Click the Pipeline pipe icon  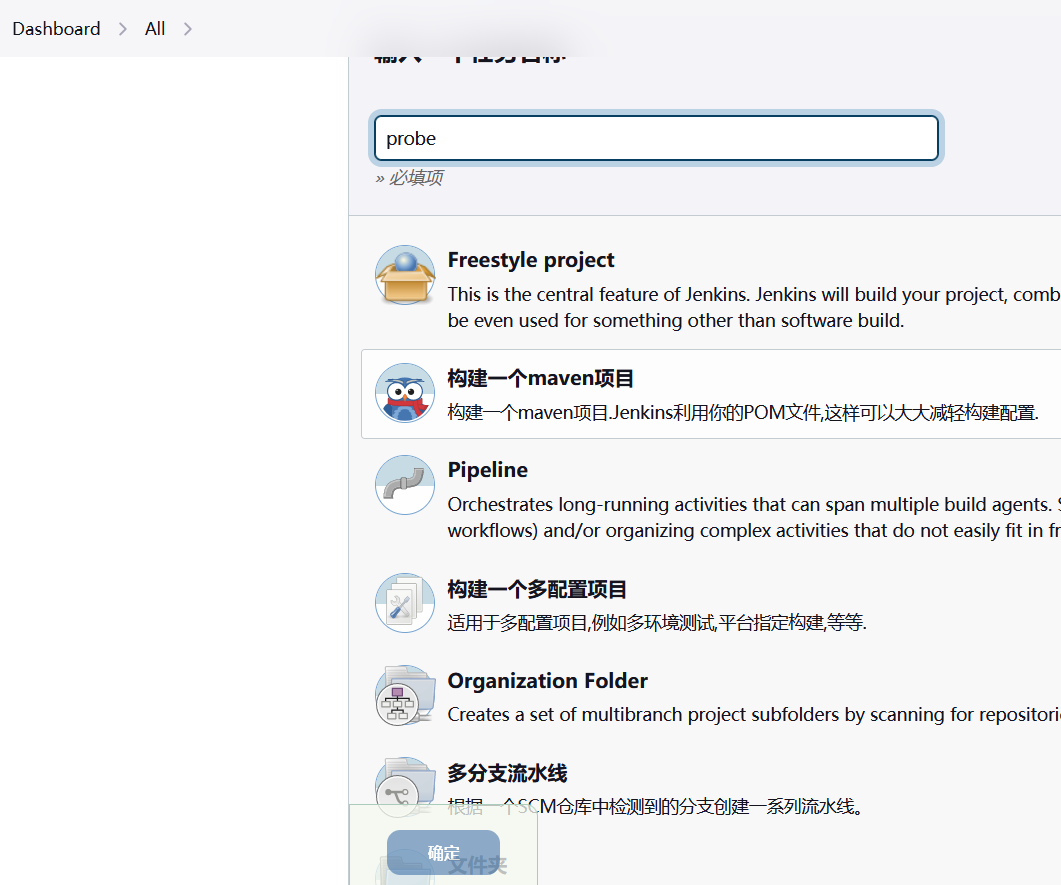(x=405, y=484)
